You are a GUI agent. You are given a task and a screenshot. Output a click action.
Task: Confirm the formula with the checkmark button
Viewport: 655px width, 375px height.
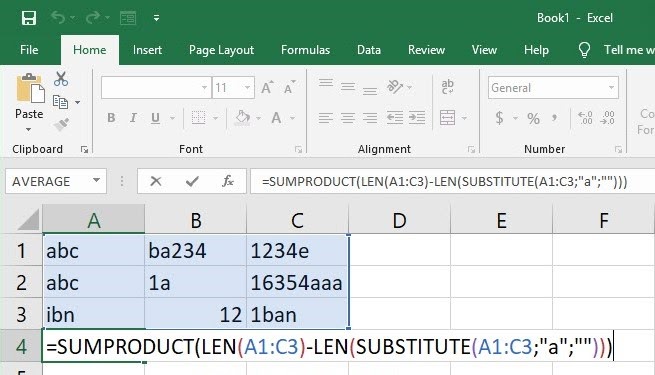tap(192, 181)
